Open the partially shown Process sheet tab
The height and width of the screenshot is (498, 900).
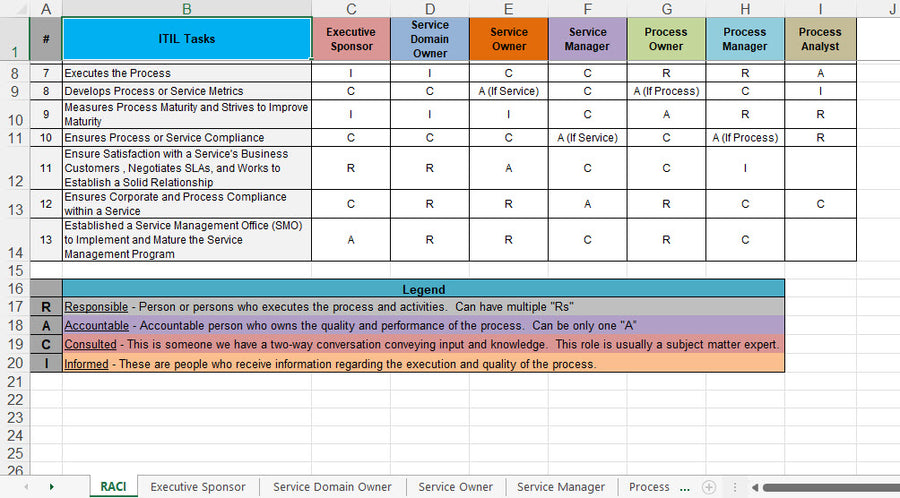[649, 487]
